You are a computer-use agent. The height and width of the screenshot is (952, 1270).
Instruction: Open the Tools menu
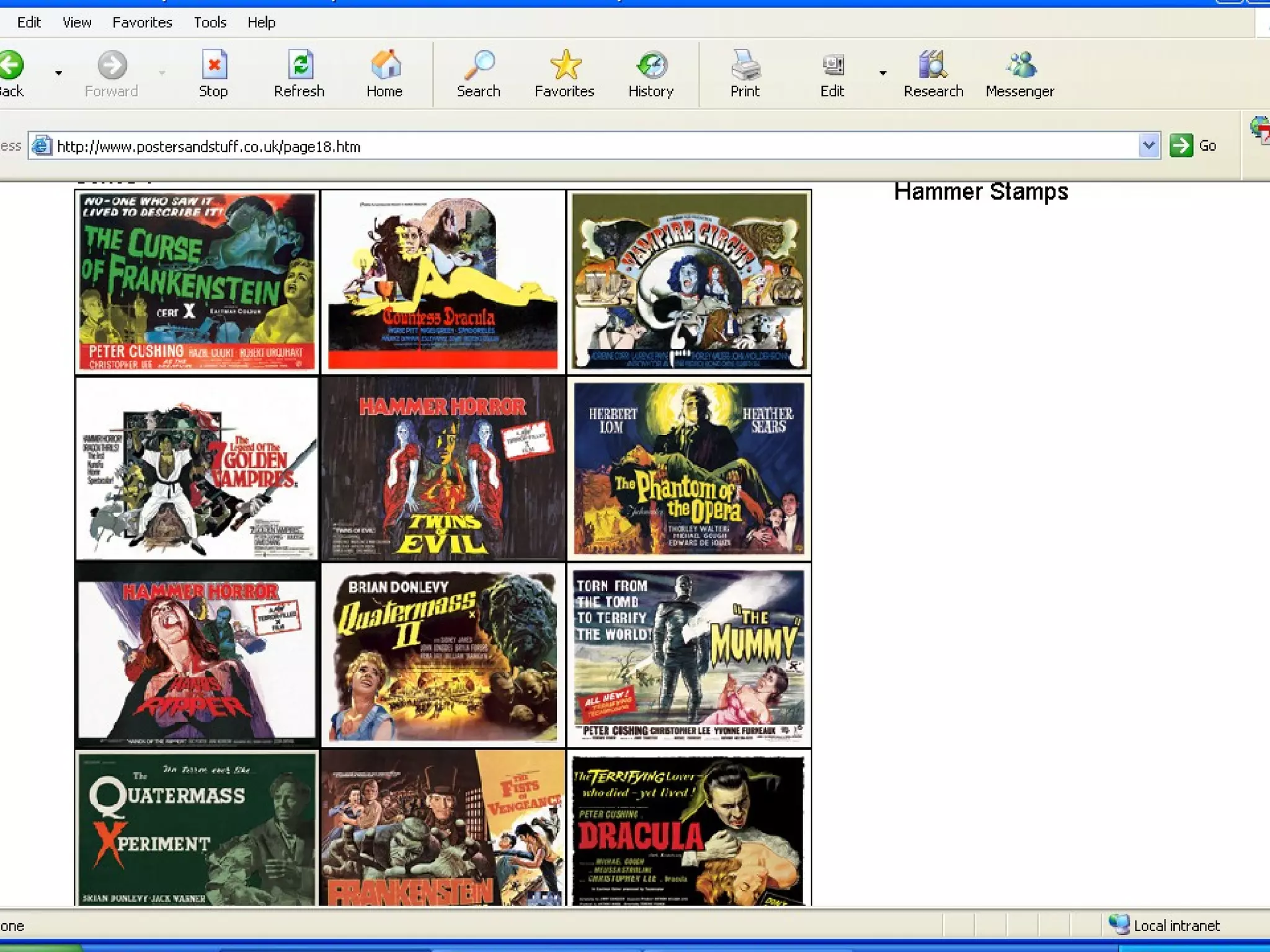[210, 22]
